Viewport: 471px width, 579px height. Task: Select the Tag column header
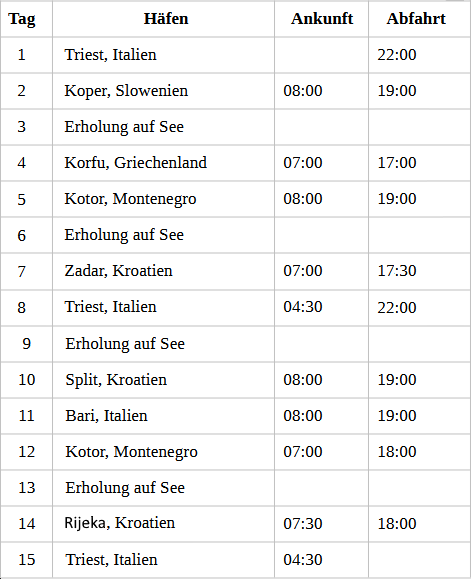[22, 19]
